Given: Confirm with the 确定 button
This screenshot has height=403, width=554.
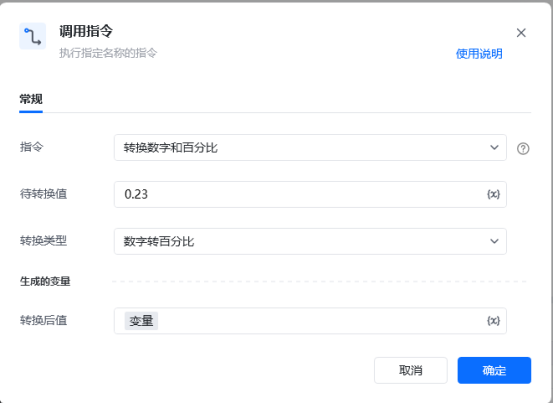Looking at the screenshot, I should [x=494, y=370].
